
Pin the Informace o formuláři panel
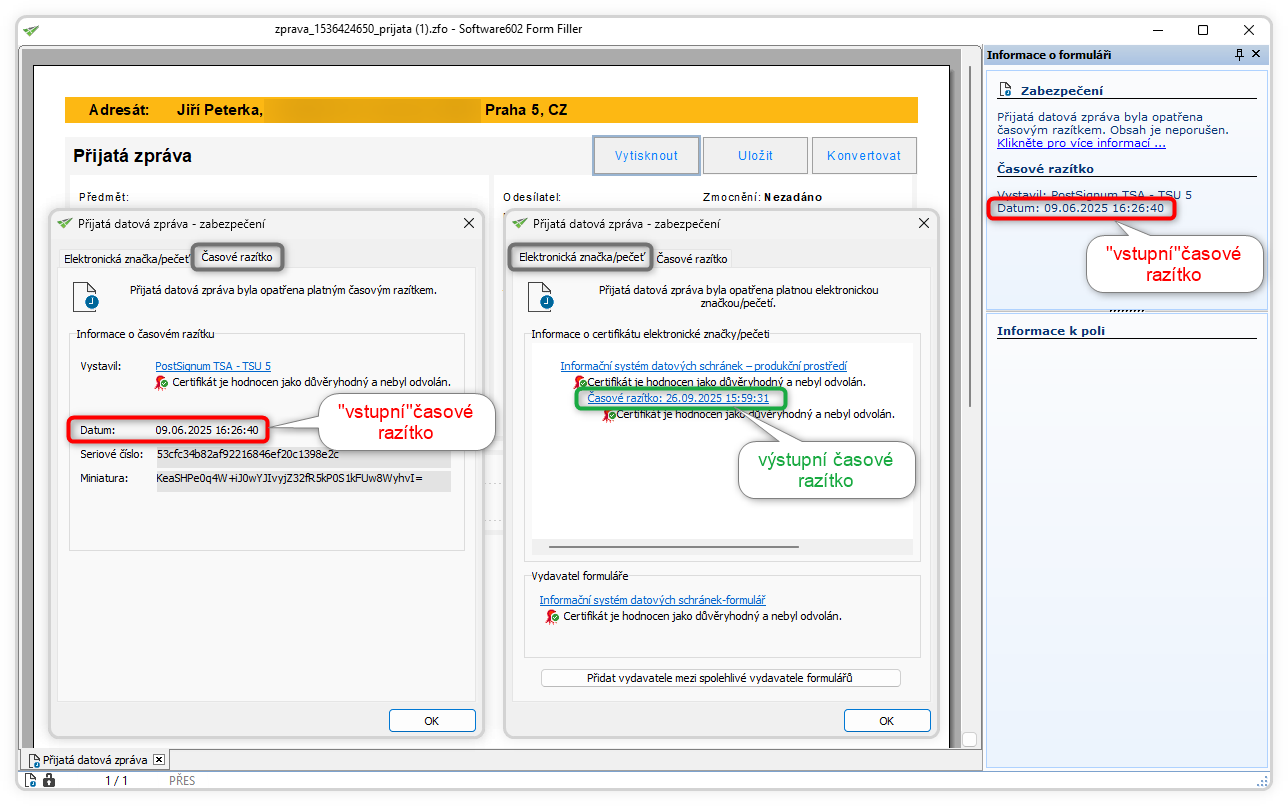pyautogui.click(x=1240, y=55)
